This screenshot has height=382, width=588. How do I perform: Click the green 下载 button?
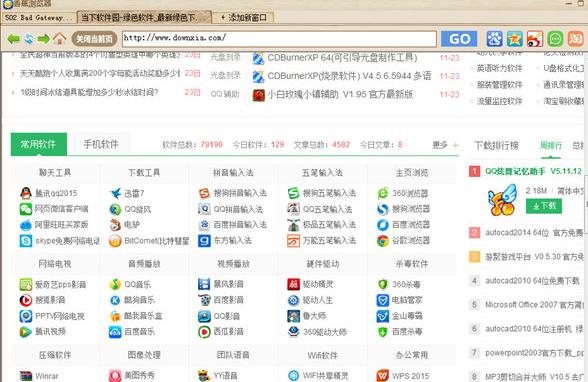(544, 206)
